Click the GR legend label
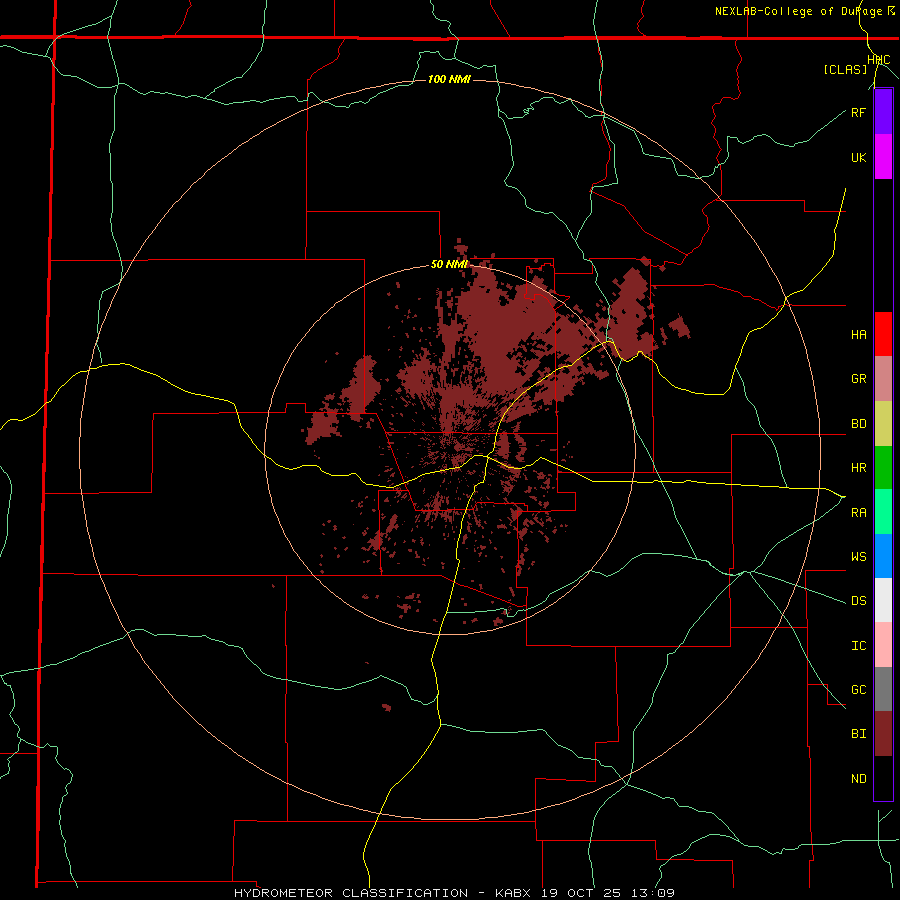 [858, 379]
